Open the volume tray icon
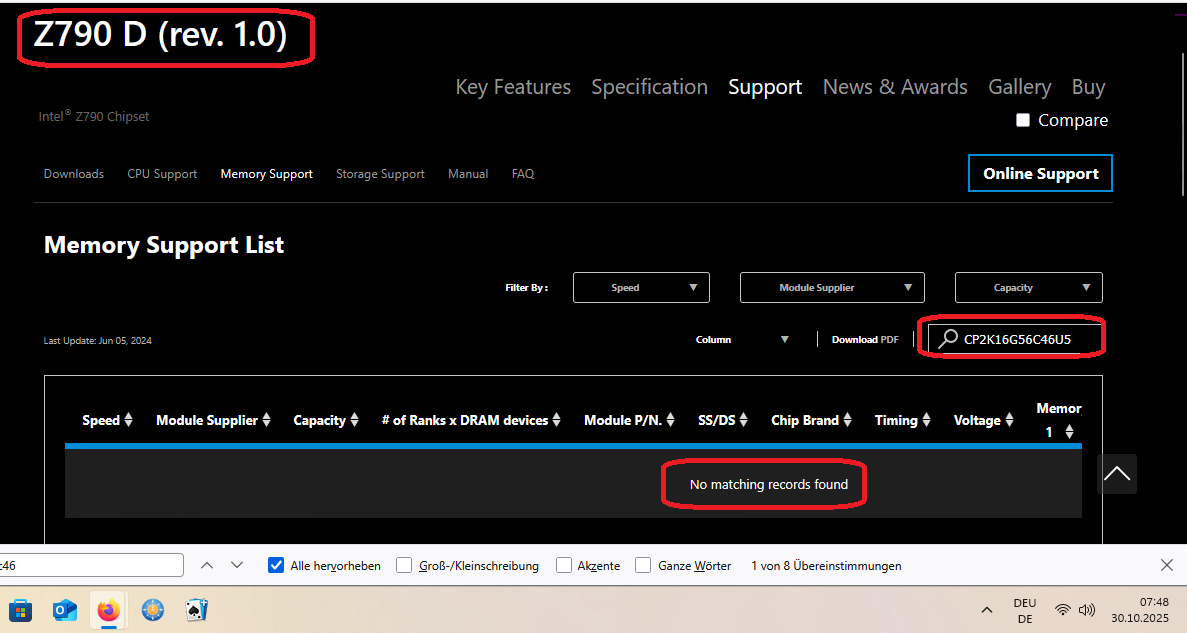The width and height of the screenshot is (1187, 633). 1087,610
